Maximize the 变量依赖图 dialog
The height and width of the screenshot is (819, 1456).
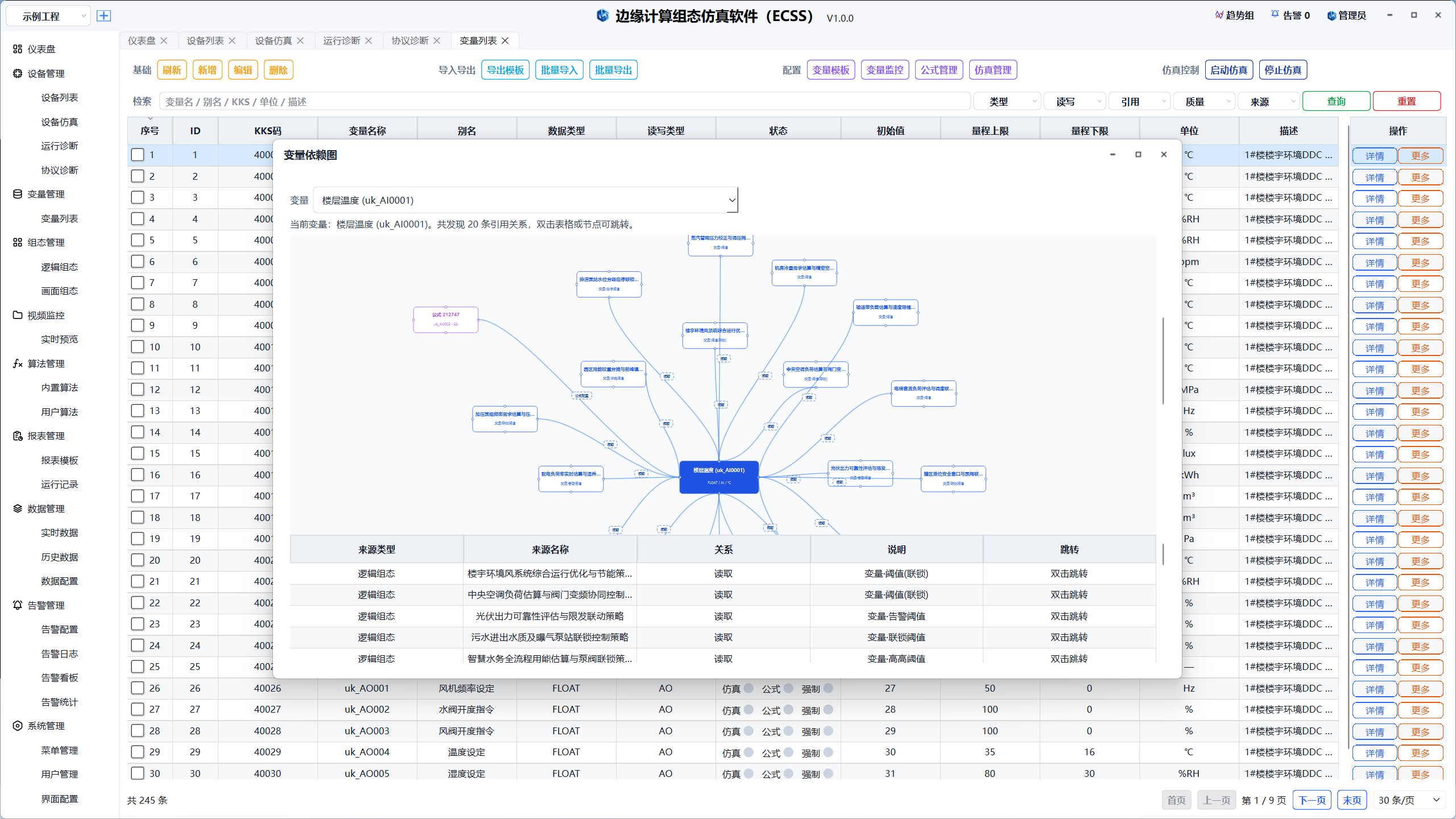1138,155
